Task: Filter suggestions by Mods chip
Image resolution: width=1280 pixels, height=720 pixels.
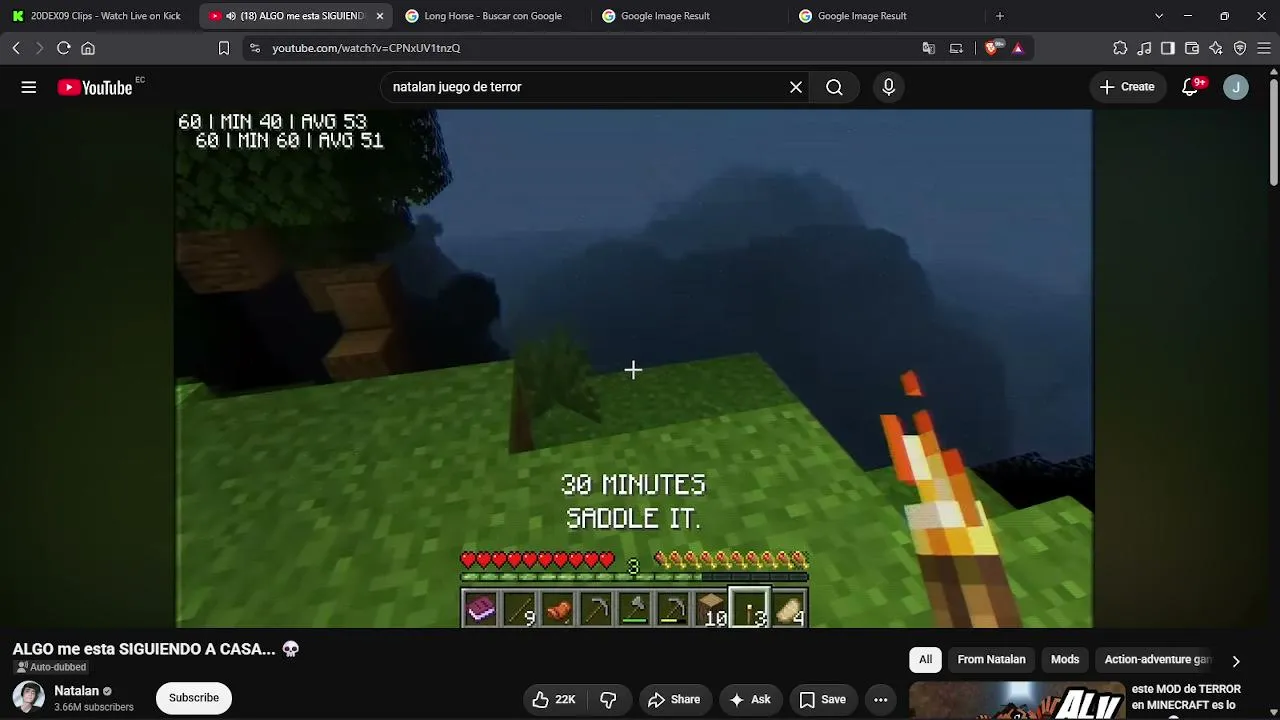Action: (1065, 660)
